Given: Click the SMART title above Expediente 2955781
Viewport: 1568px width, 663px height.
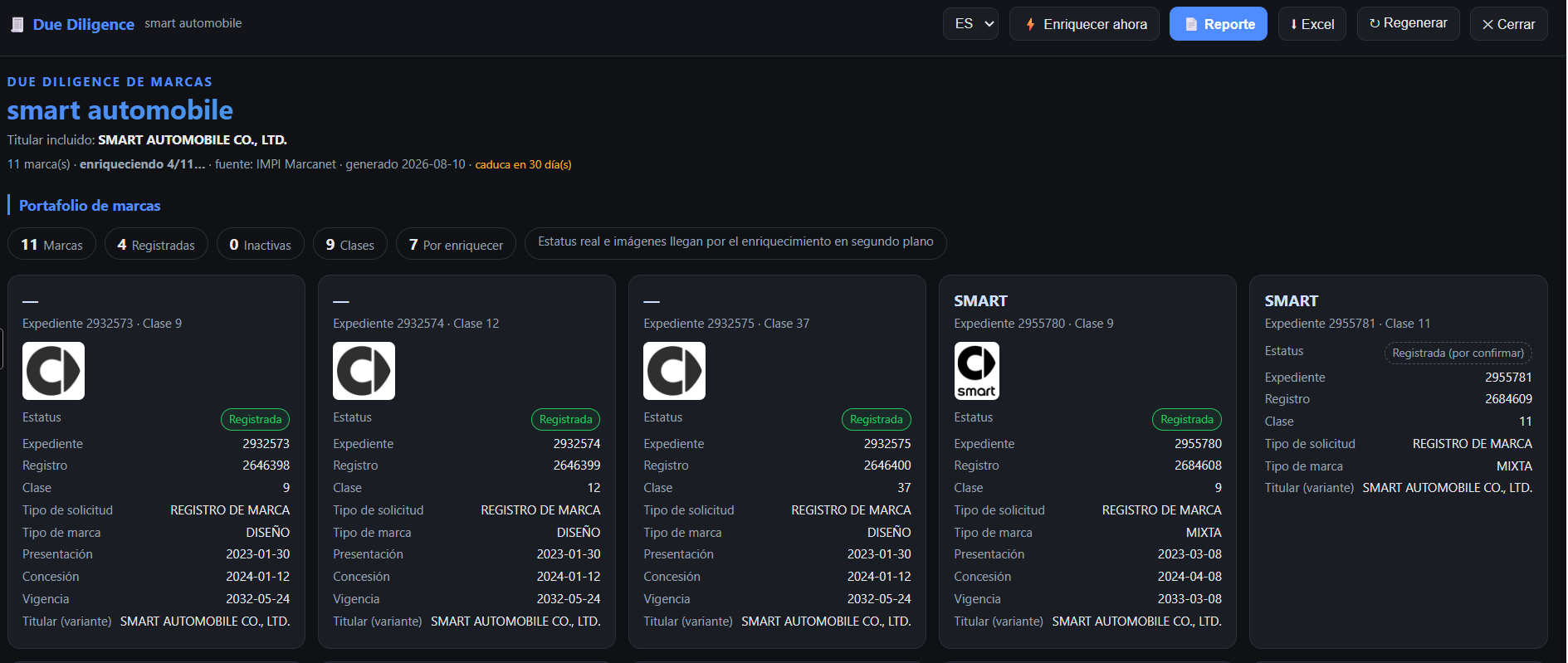Looking at the screenshot, I should pos(1292,301).
